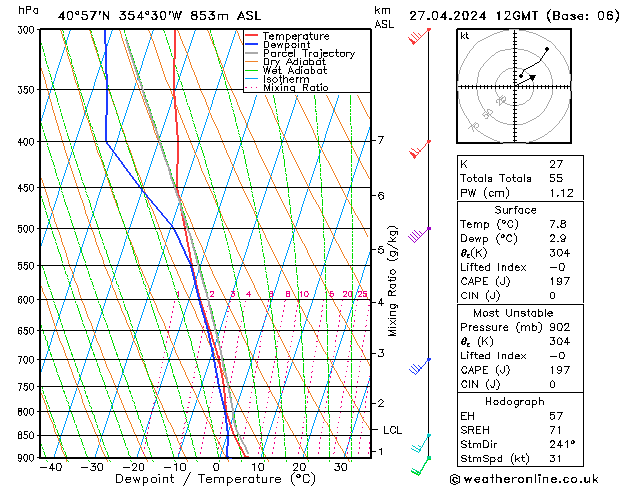Viewport: 629px width, 486px height.
Task: Click the copyright symbol beside weatheronline
Action: tap(455, 479)
